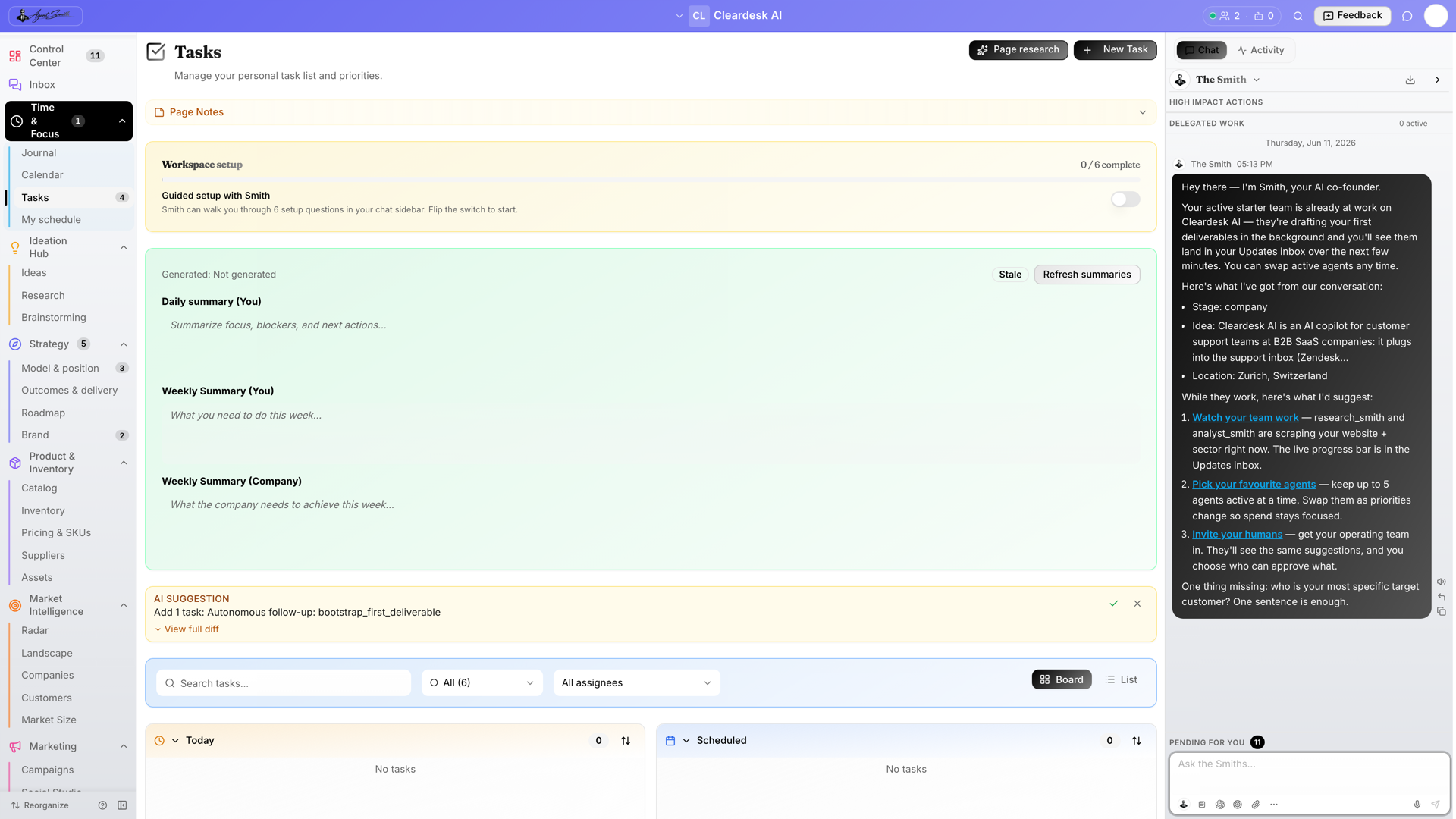Open Inbox in sidebar
Screen dimensions: 1456x819
pyautogui.click(x=67, y=85)
